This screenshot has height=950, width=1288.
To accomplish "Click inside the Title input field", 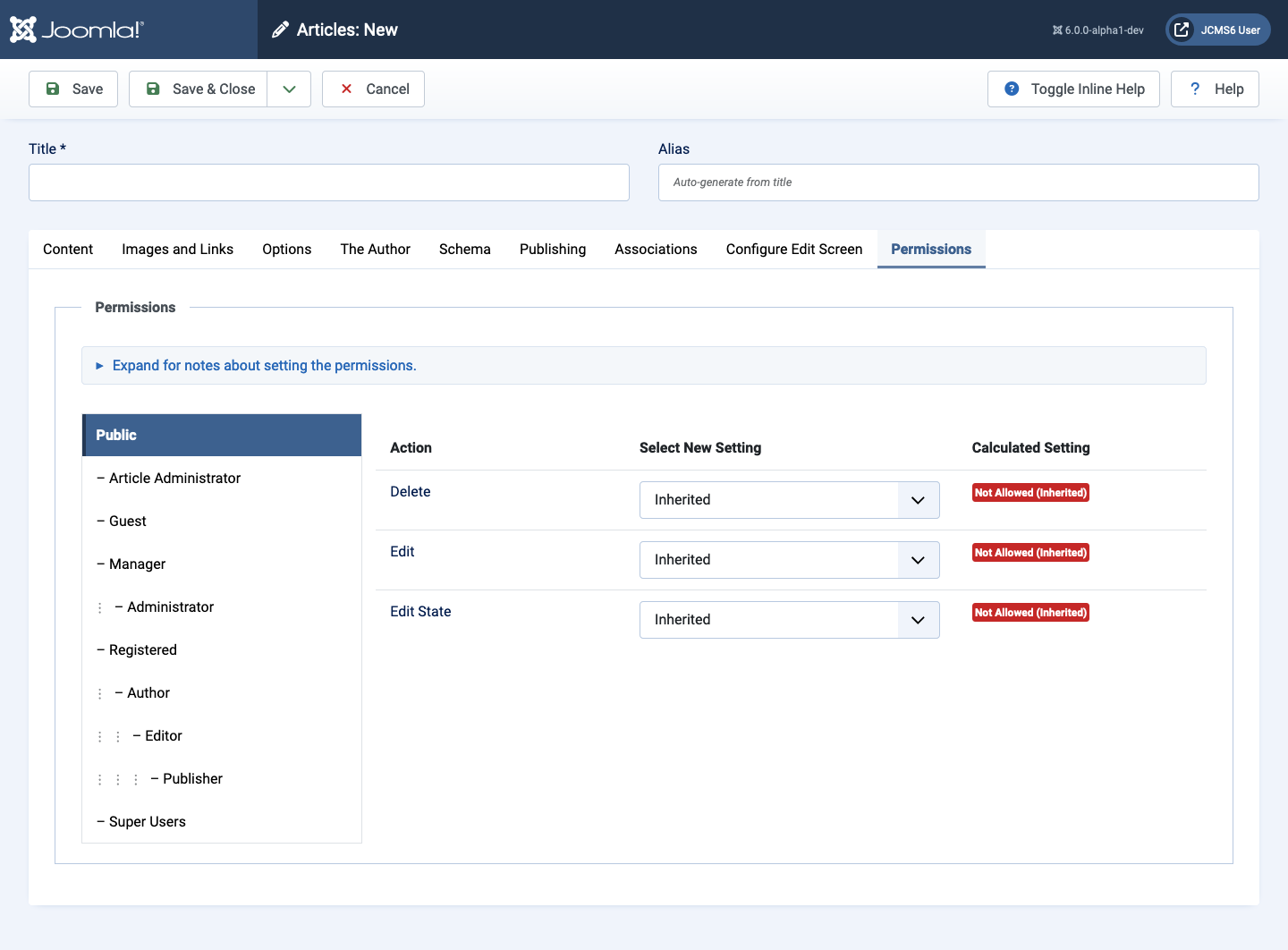I will coord(328,182).
